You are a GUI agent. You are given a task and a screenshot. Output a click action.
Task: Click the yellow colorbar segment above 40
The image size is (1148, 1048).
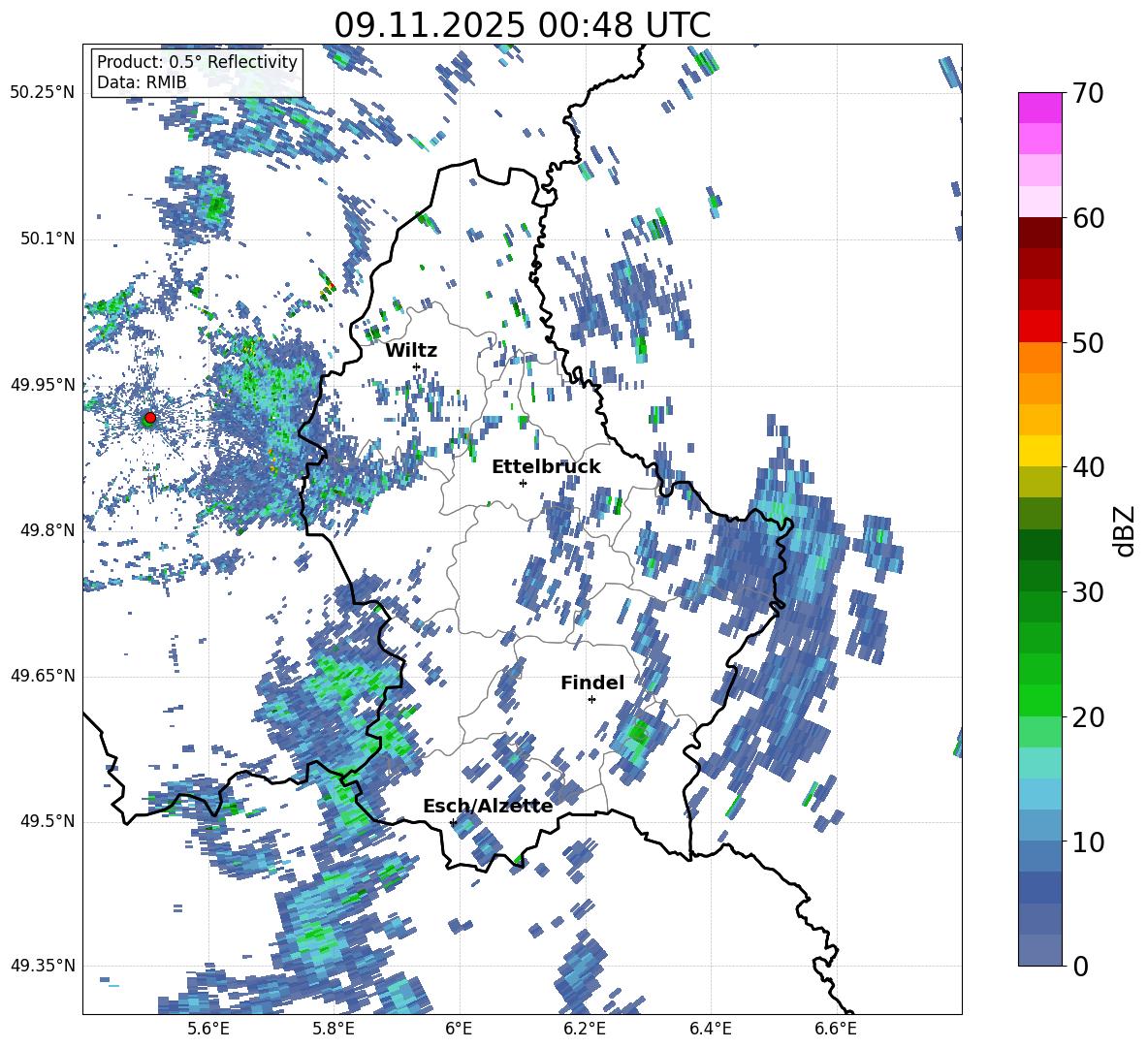[1039, 451]
